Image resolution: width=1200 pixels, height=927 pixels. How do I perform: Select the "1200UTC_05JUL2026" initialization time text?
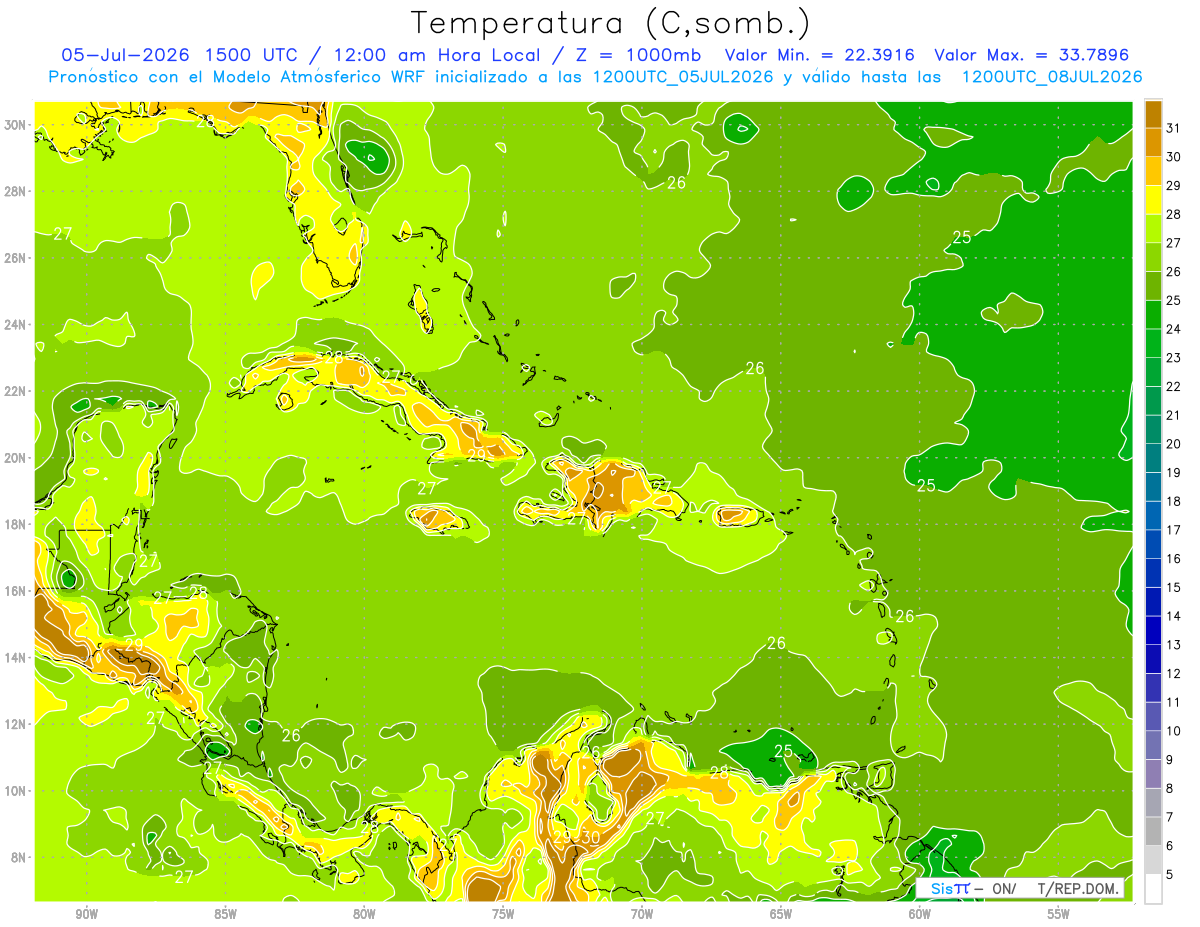click(684, 77)
